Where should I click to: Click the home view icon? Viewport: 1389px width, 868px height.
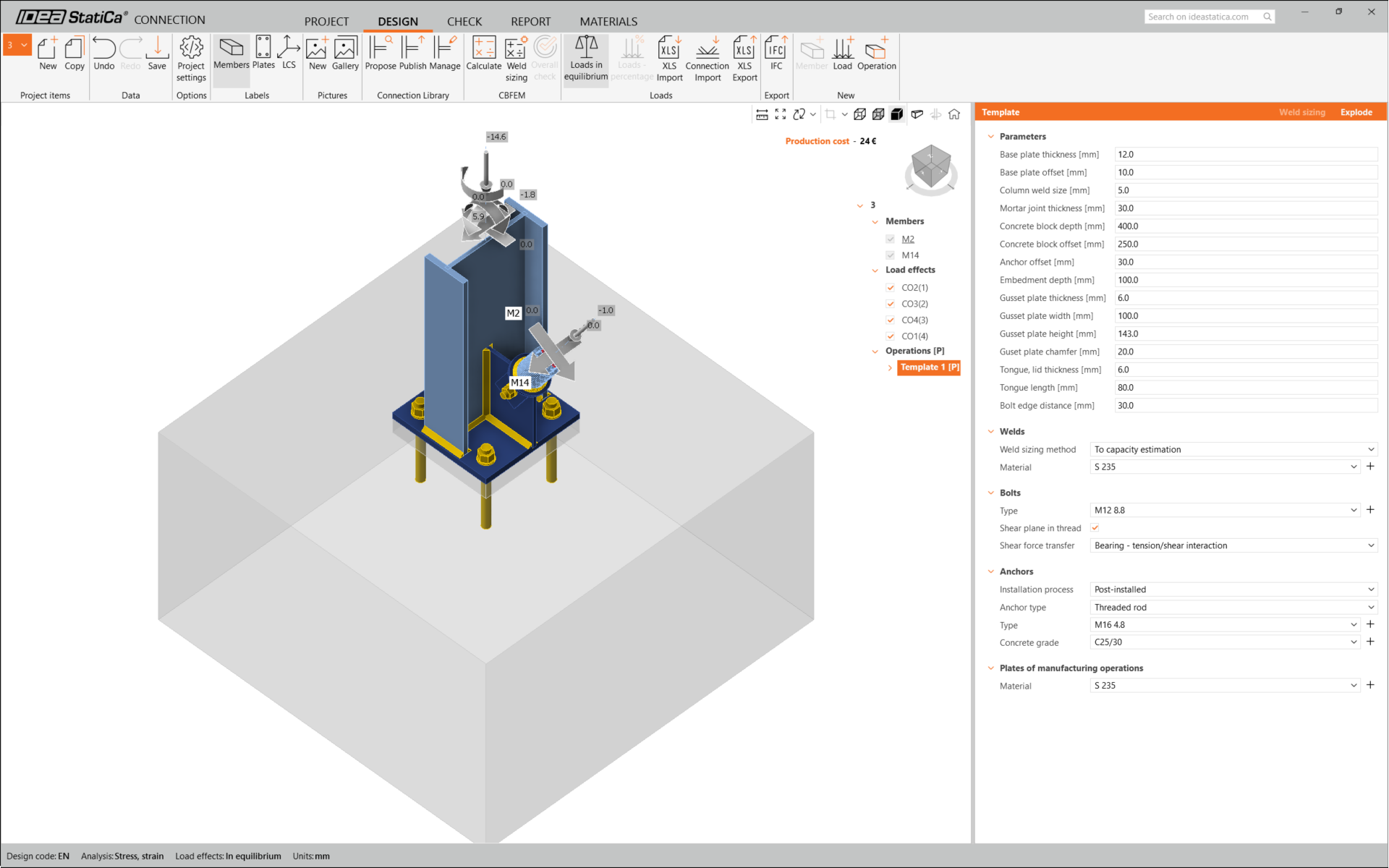(954, 114)
